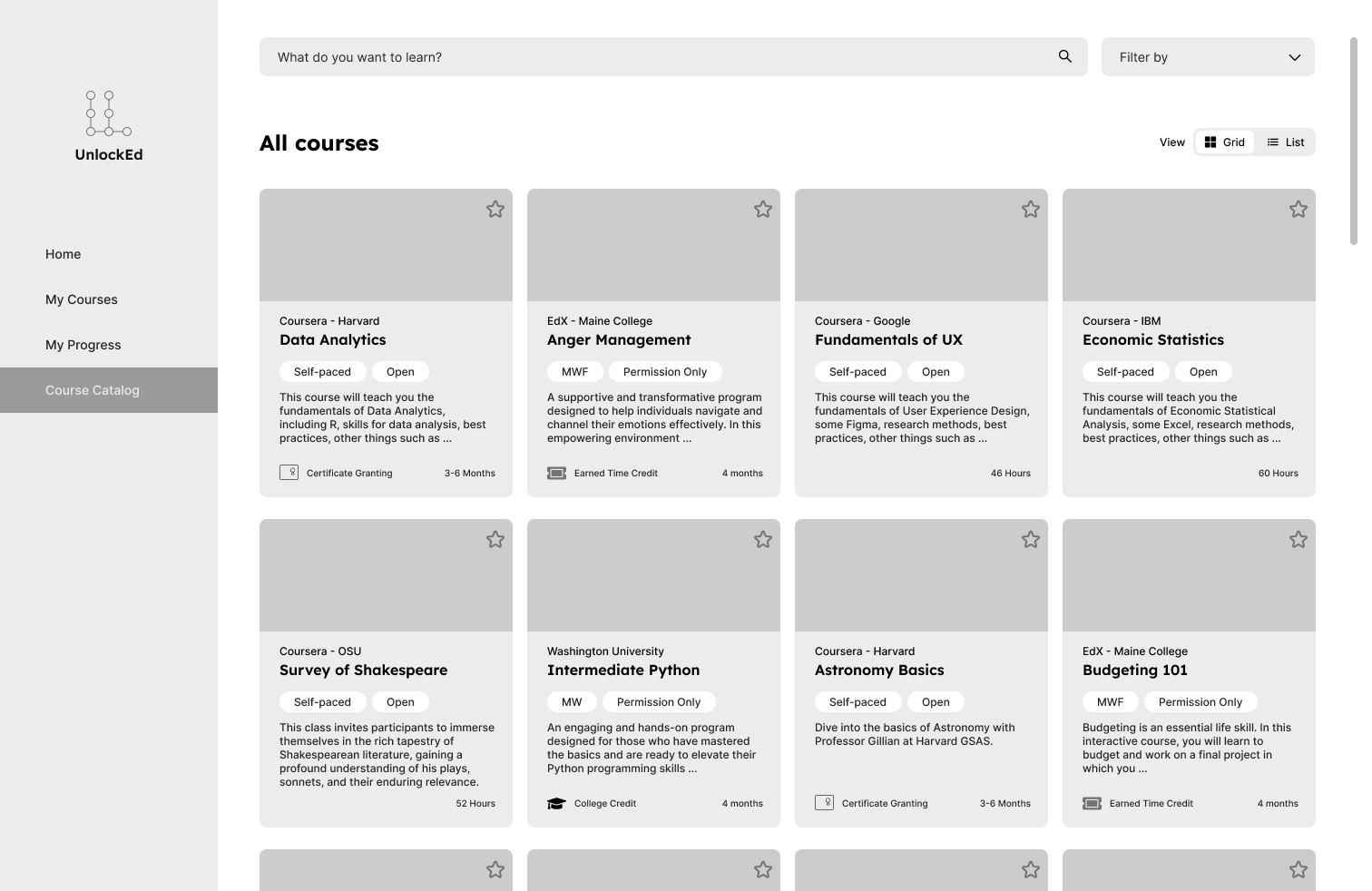1372x891 pixels.
Task: Switch to Grid view
Action: click(1225, 142)
